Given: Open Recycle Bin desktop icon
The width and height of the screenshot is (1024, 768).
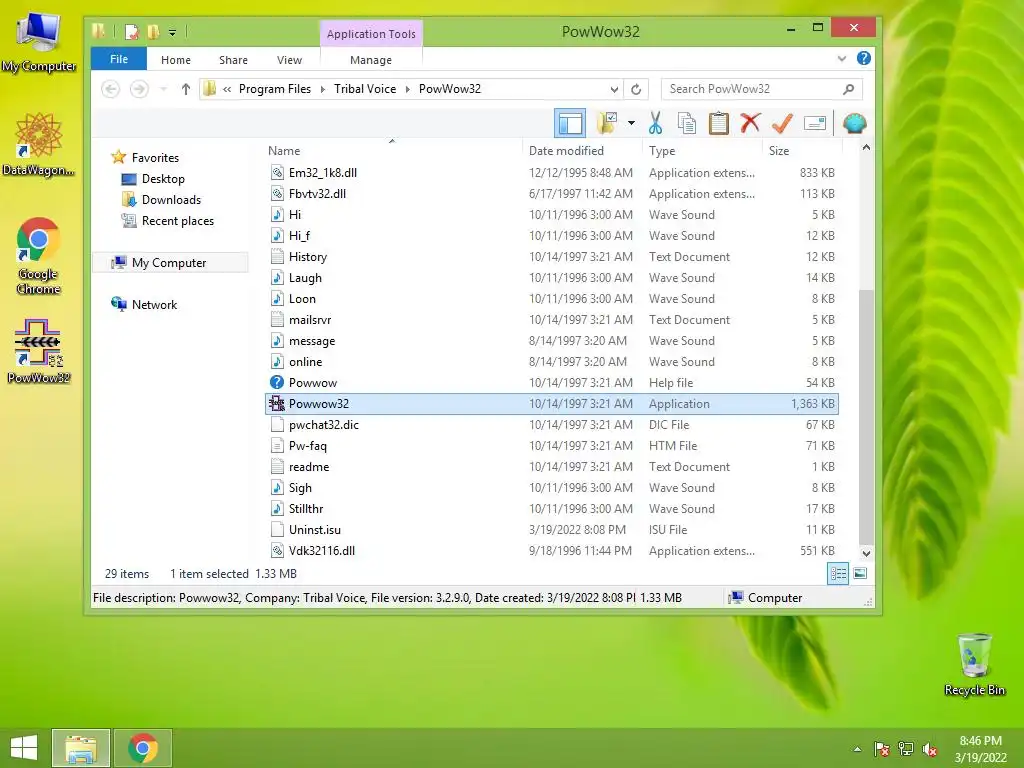Looking at the screenshot, I should [974, 664].
